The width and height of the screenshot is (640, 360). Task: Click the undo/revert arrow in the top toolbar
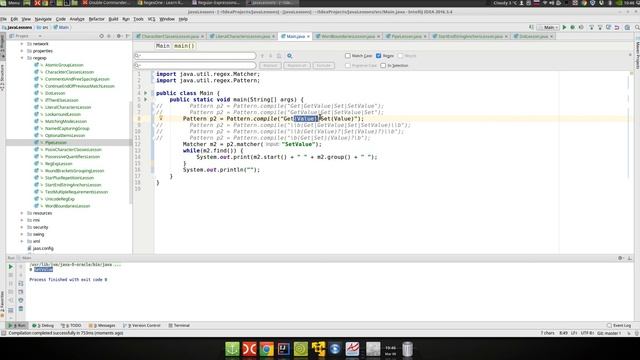coord(617,27)
